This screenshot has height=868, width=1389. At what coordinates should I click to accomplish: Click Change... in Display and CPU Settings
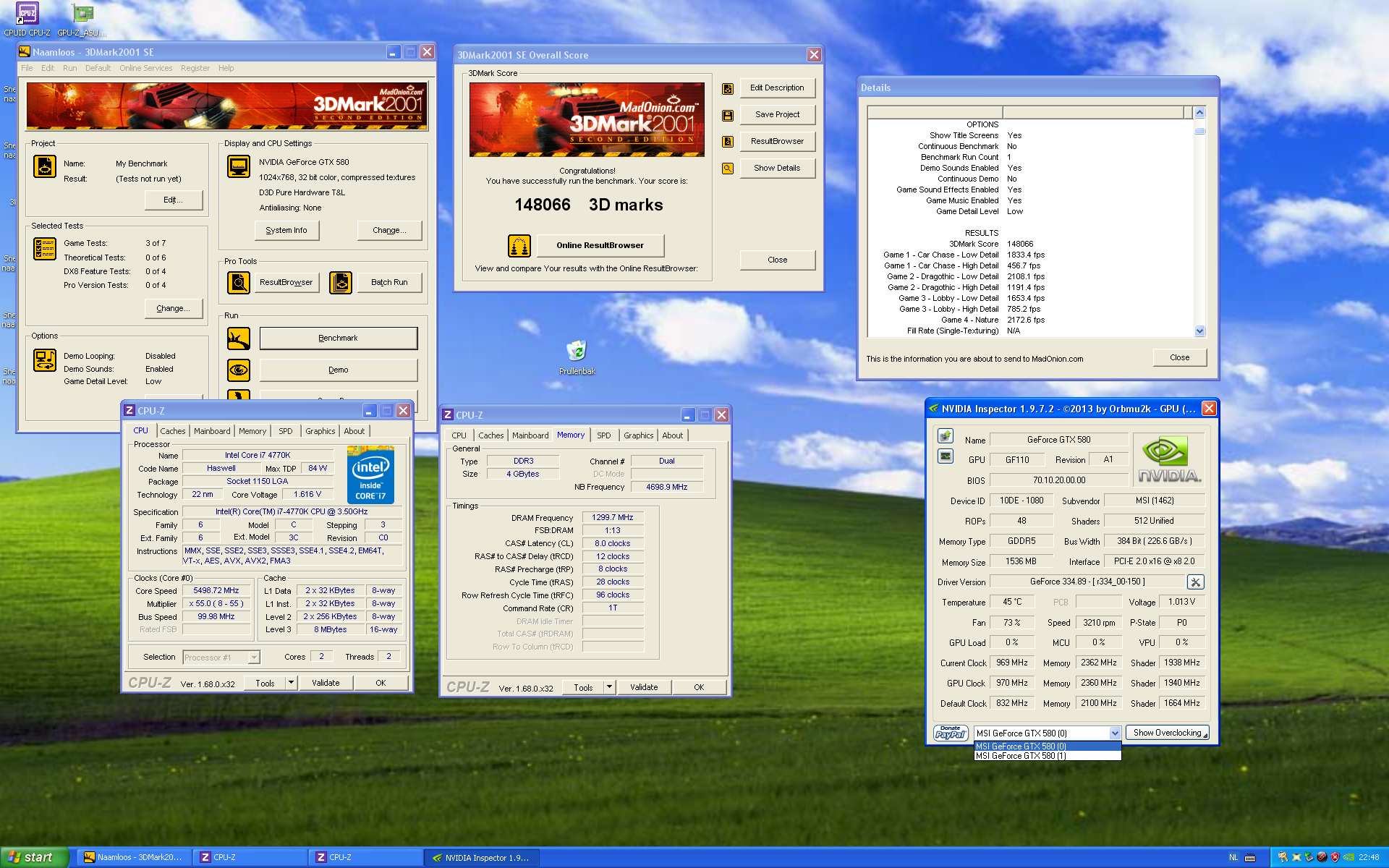[389, 230]
